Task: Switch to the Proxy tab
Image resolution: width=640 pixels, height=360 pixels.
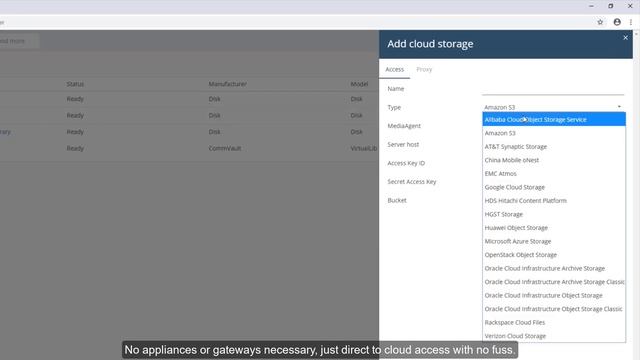Action: (x=424, y=69)
